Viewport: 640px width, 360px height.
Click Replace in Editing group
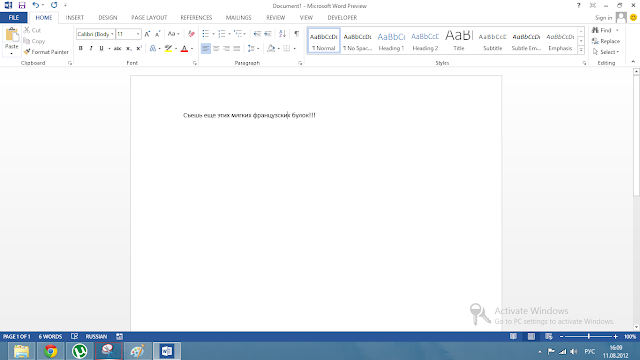click(x=606, y=41)
